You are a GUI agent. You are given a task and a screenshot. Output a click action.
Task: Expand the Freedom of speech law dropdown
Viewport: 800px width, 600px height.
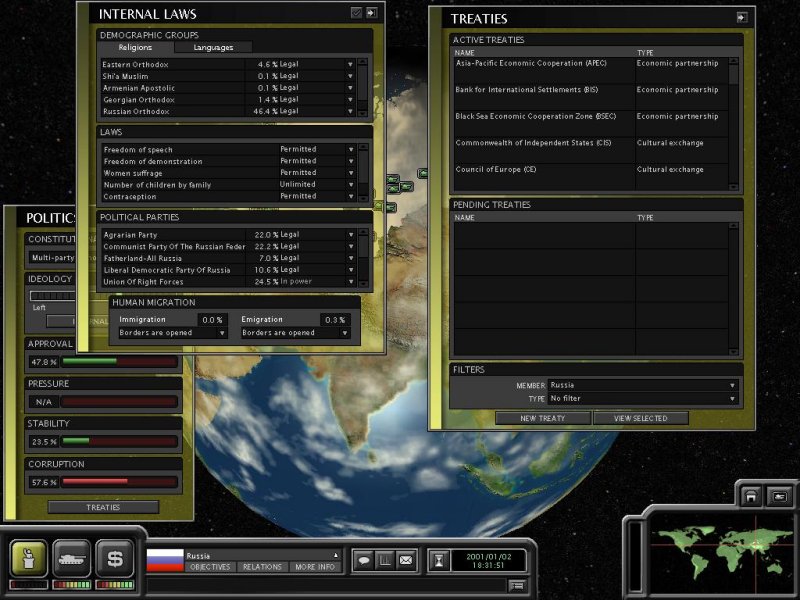click(350, 149)
